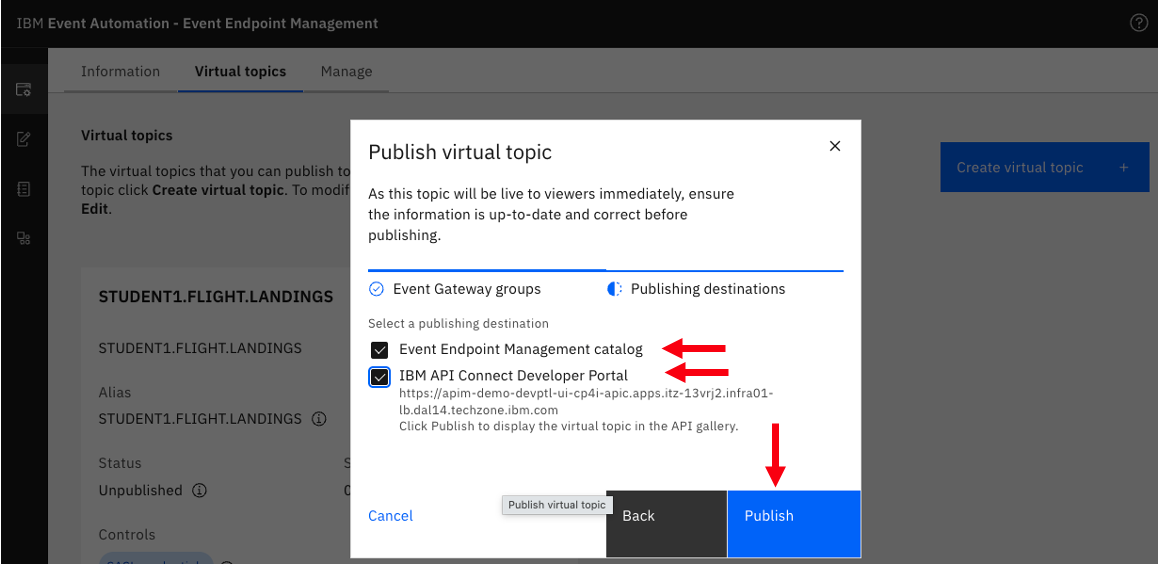Uncheck Event Endpoint Management catalog checkbox
The height and width of the screenshot is (564, 1159).
379,349
